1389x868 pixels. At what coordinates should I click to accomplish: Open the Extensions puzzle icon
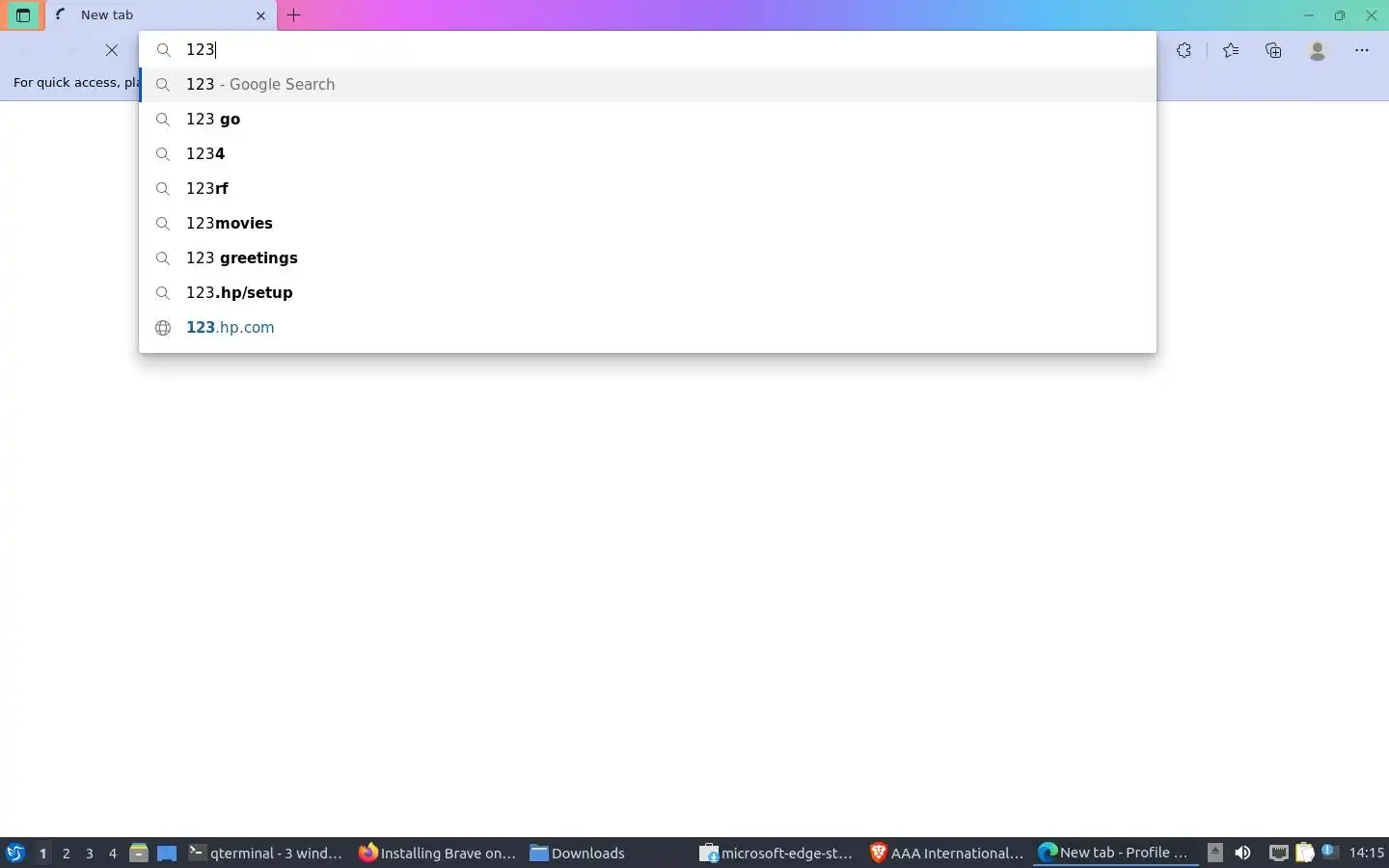pyautogui.click(x=1184, y=50)
